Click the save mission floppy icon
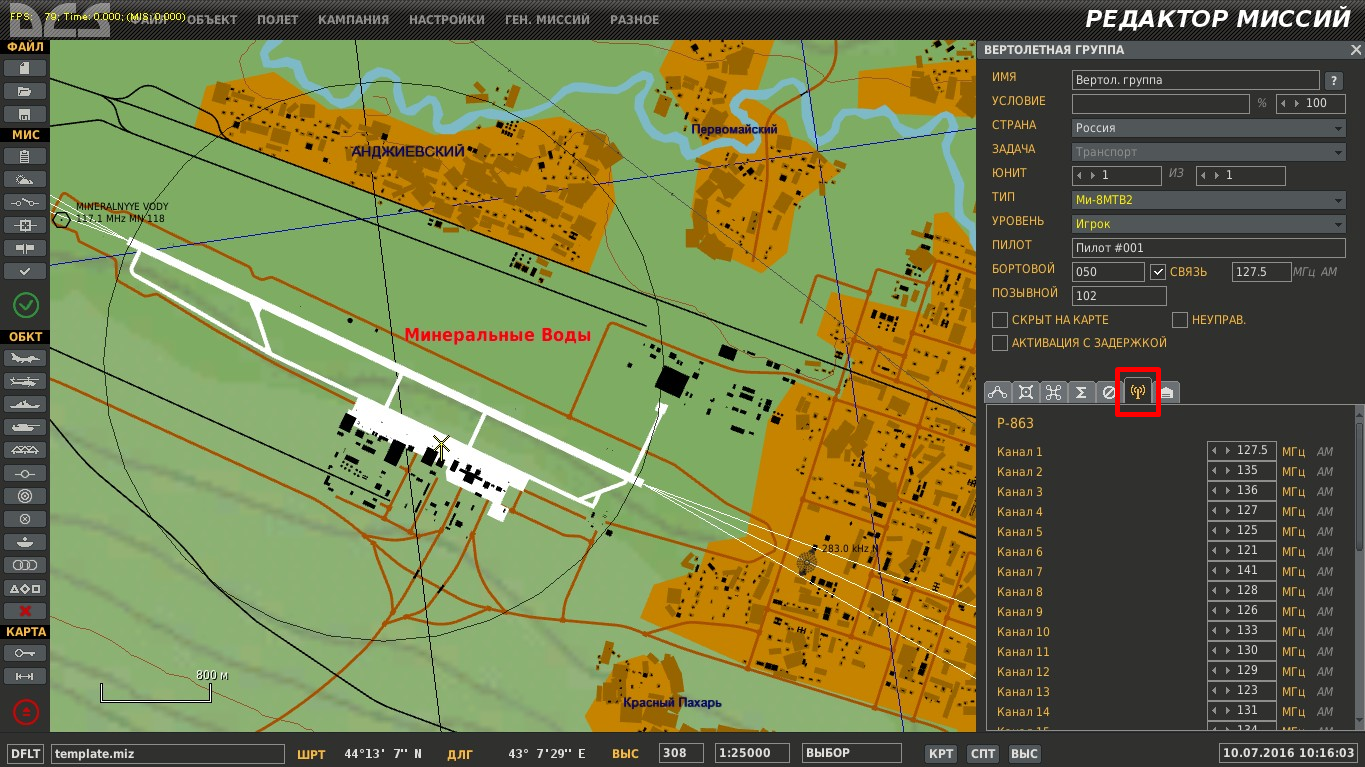1365x767 pixels. (25, 114)
